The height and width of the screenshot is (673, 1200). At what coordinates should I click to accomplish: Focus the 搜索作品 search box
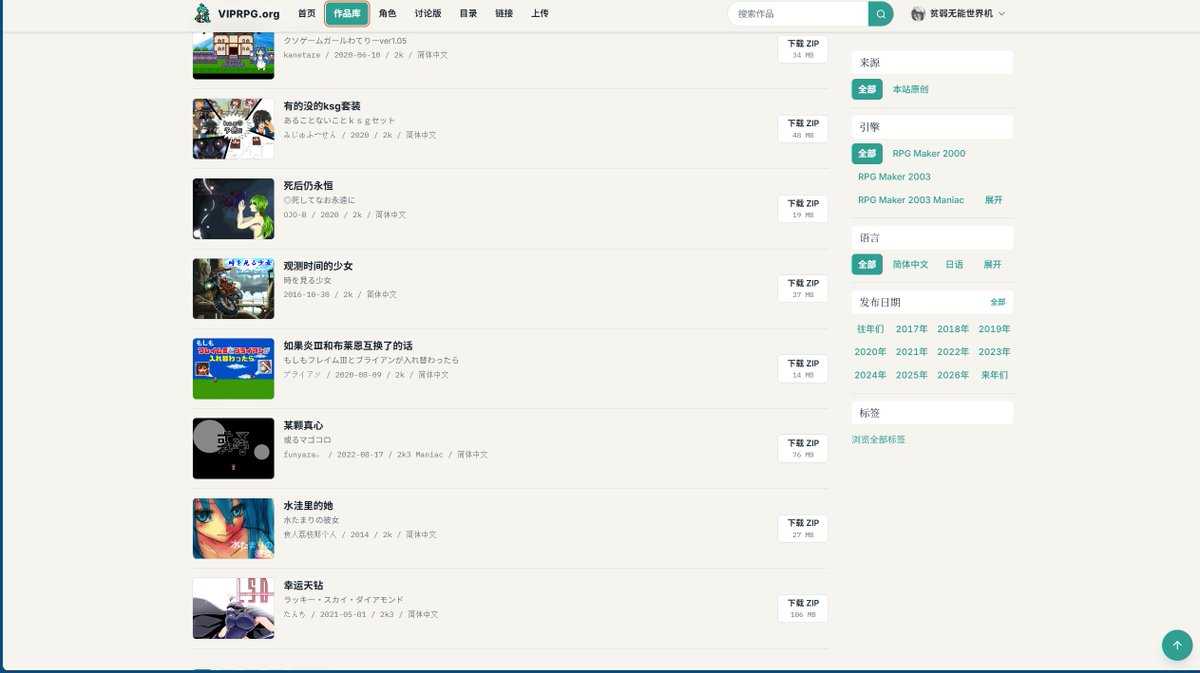(798, 14)
